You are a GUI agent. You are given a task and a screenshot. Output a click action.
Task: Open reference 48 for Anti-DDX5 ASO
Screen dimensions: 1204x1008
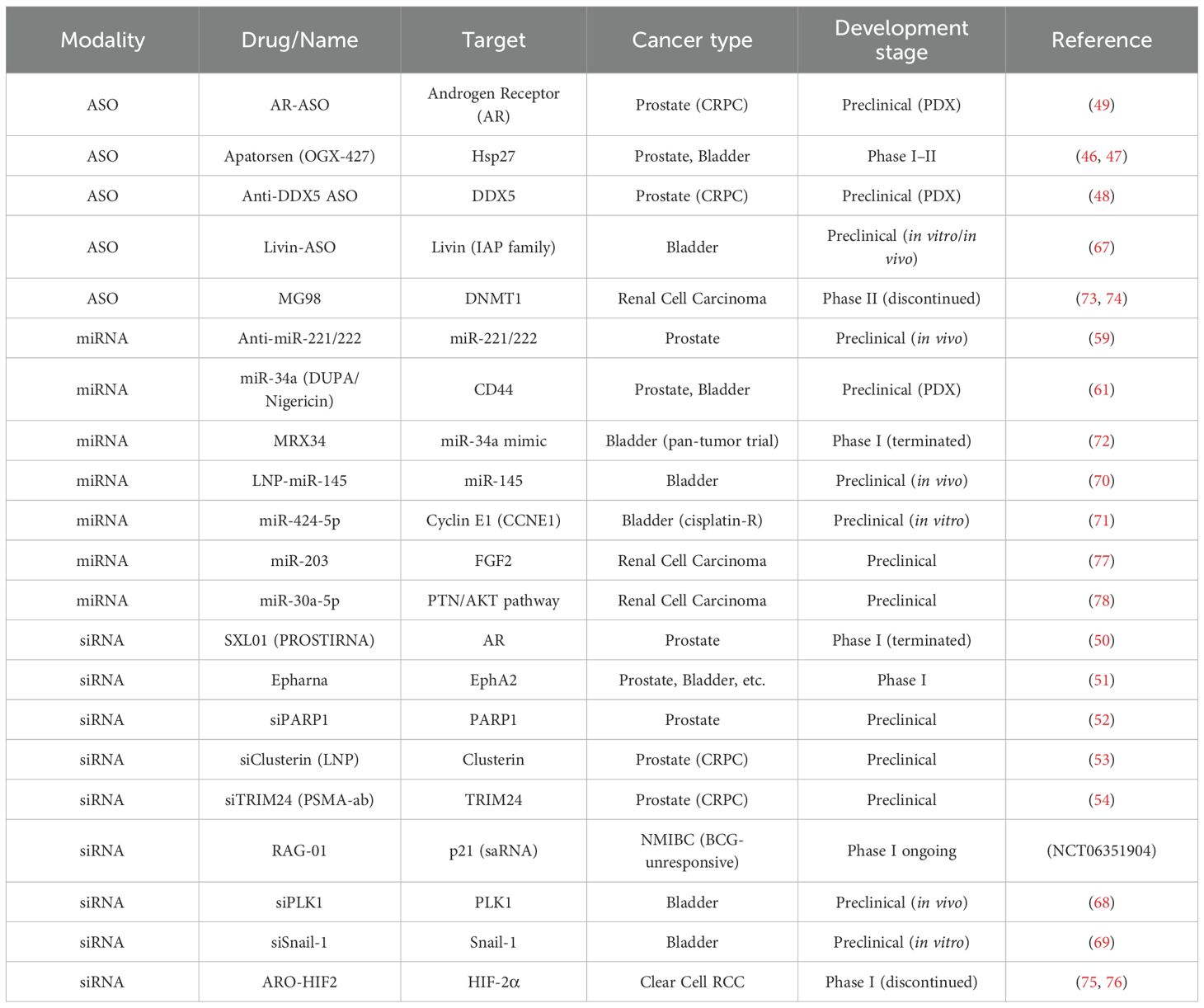pos(1102,195)
